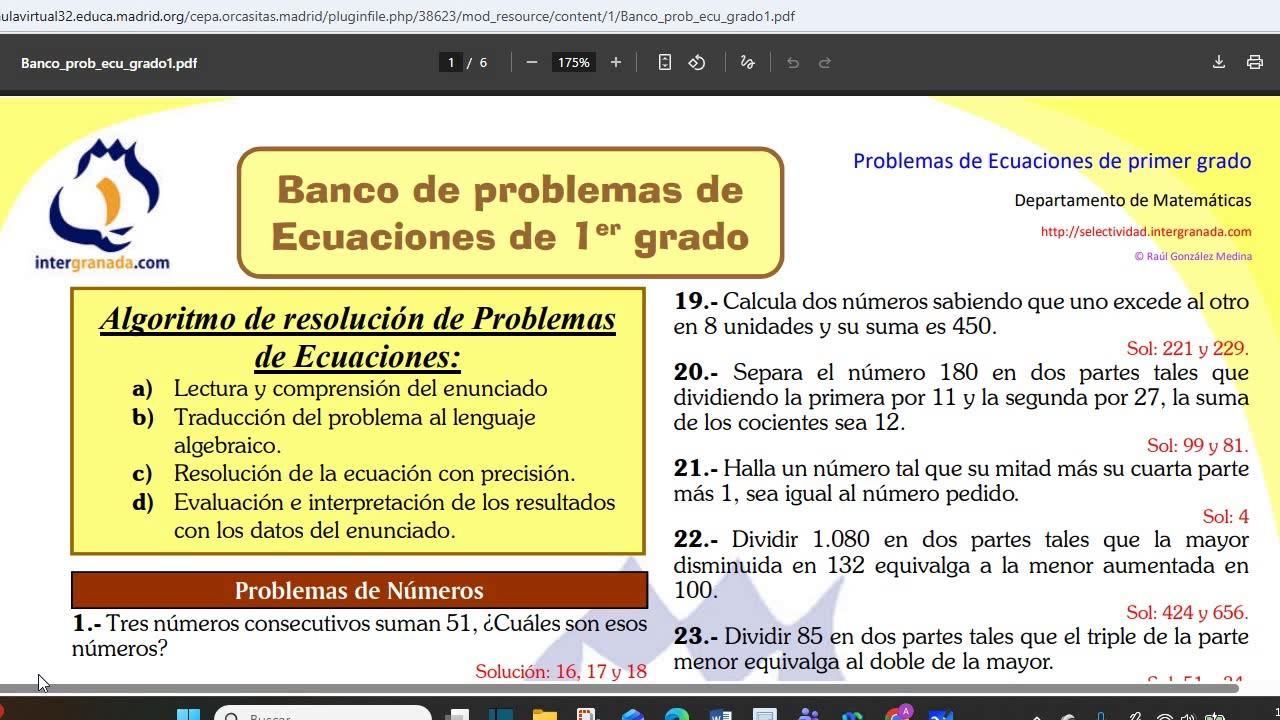The width and height of the screenshot is (1280, 720).
Task: Click the intergranada.com logo
Action: click(x=103, y=205)
